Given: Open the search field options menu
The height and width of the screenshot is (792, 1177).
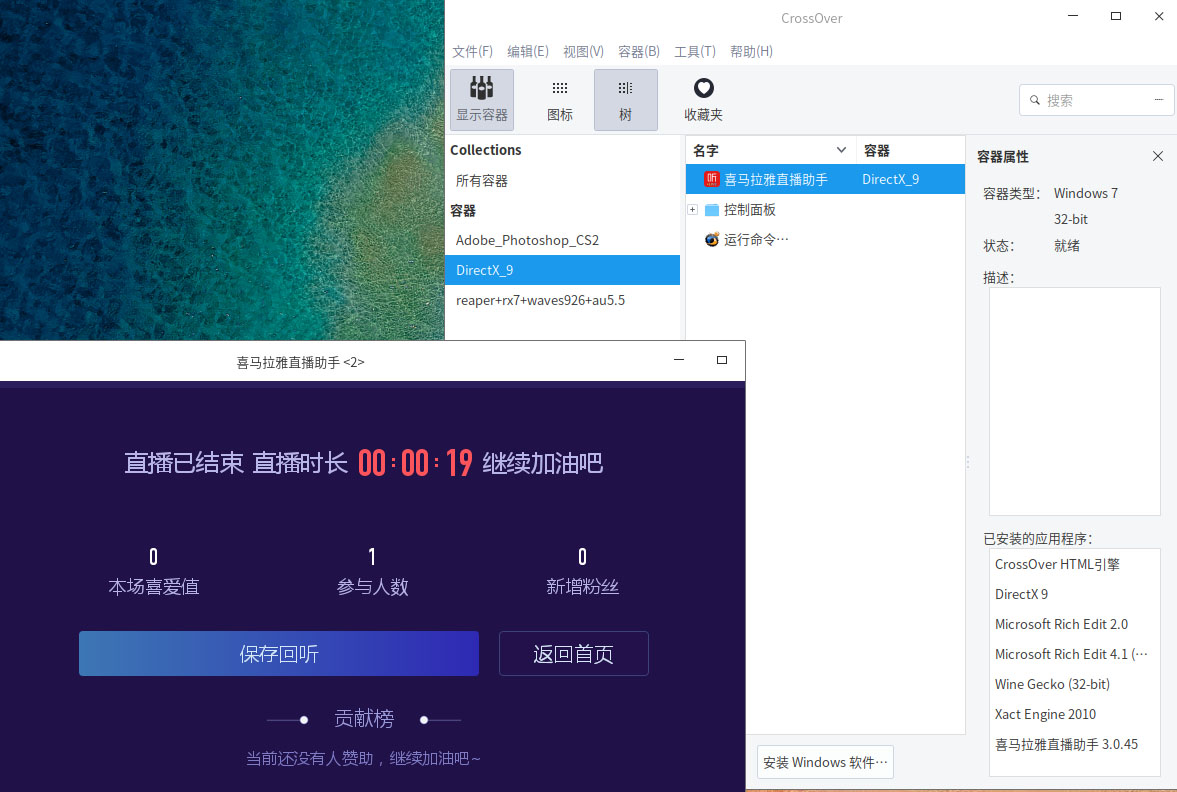Looking at the screenshot, I should (x=1159, y=100).
